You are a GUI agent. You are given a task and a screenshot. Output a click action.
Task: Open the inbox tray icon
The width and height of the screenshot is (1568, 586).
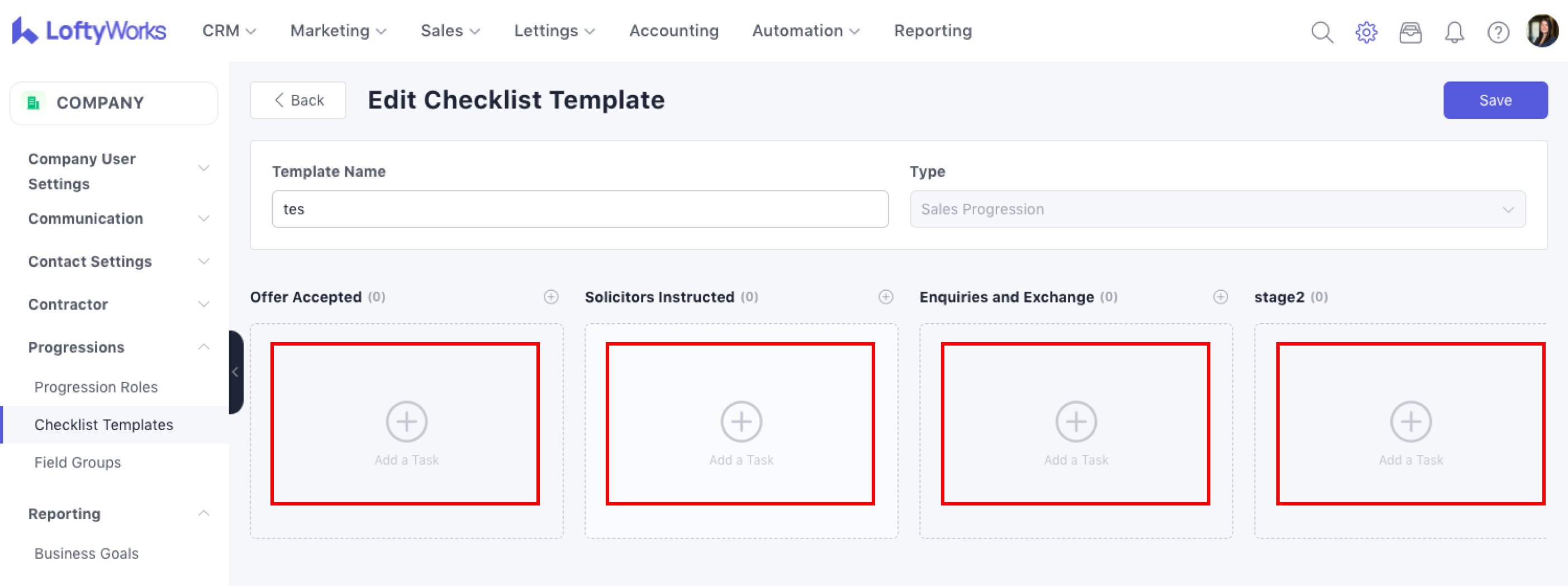(x=1410, y=32)
